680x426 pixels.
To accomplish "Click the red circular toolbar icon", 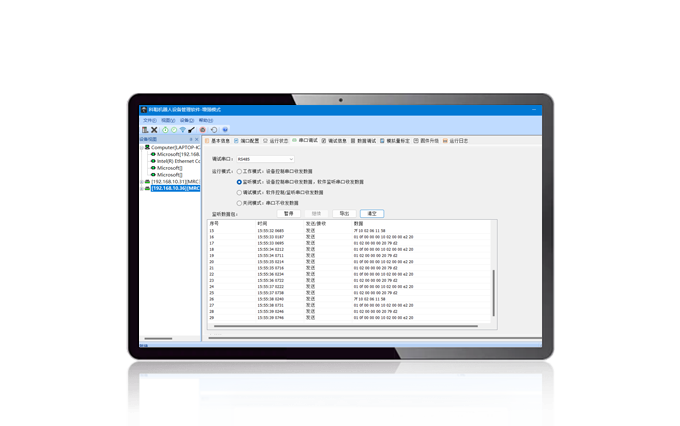I will click(203, 130).
